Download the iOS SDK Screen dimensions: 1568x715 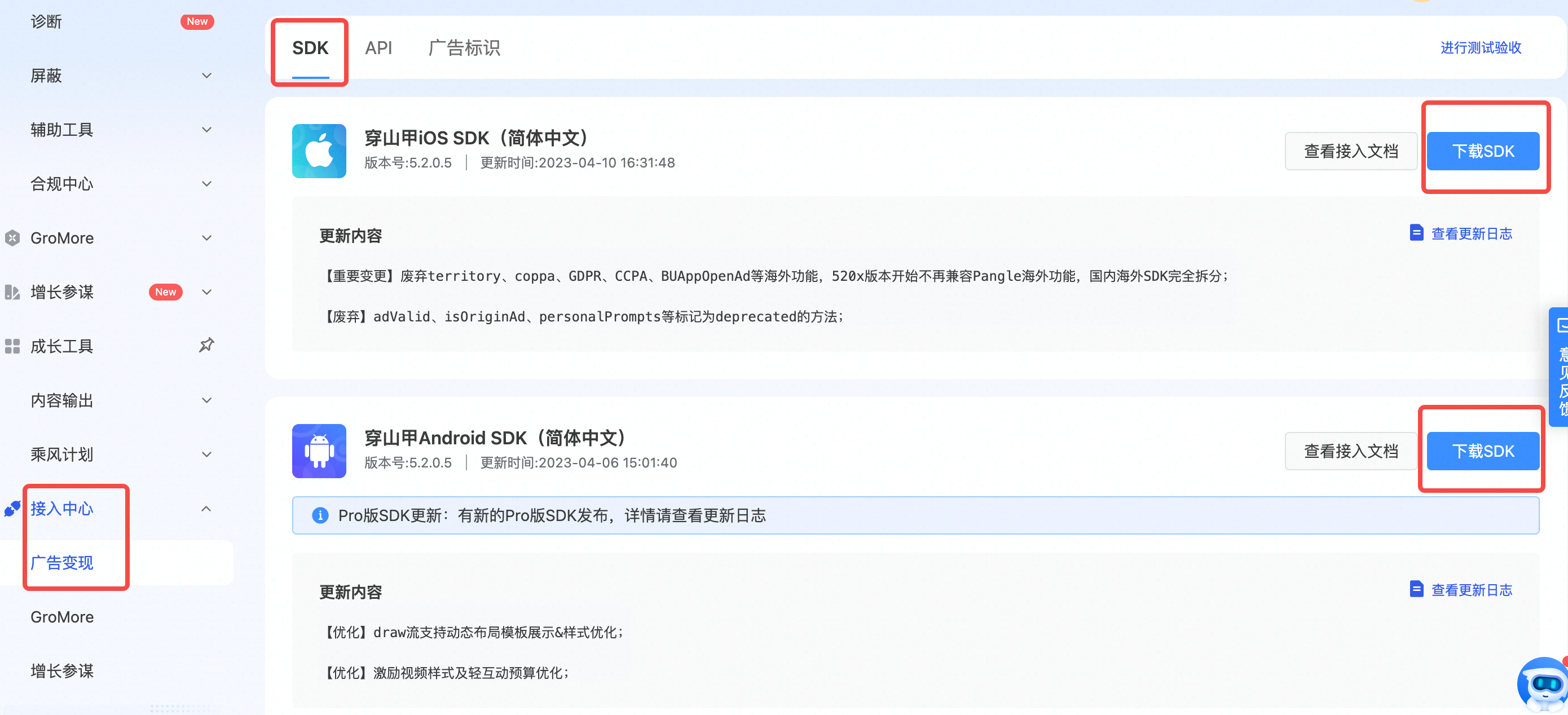point(1483,151)
